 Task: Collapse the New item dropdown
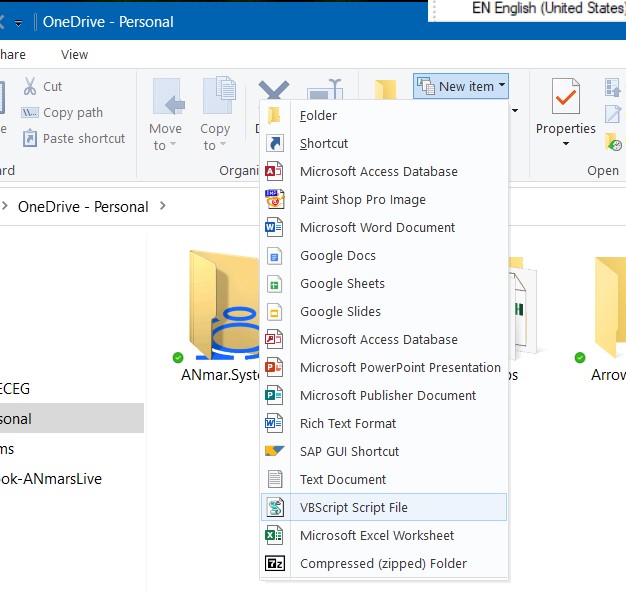coord(461,86)
